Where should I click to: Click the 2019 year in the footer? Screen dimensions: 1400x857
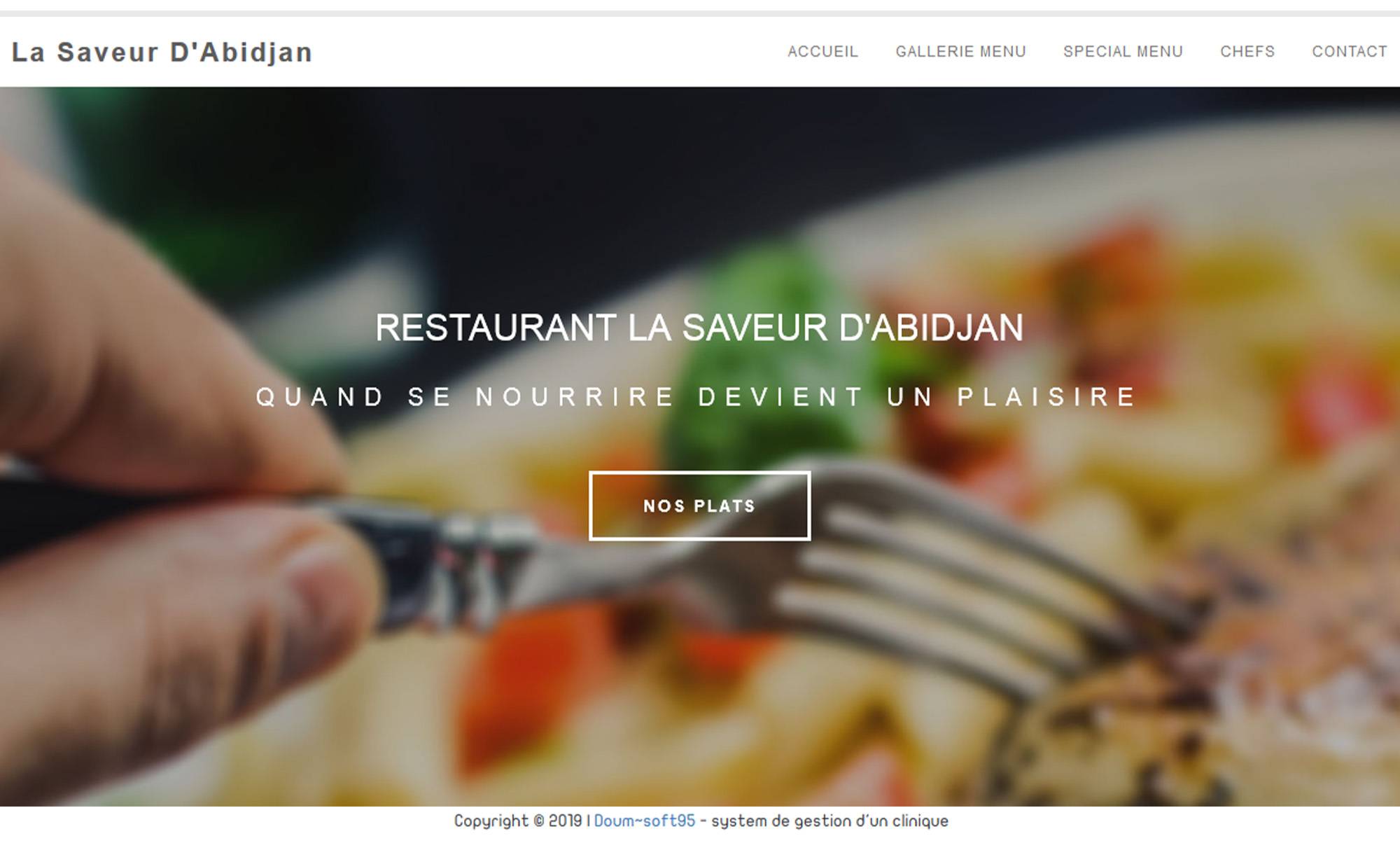(x=566, y=821)
